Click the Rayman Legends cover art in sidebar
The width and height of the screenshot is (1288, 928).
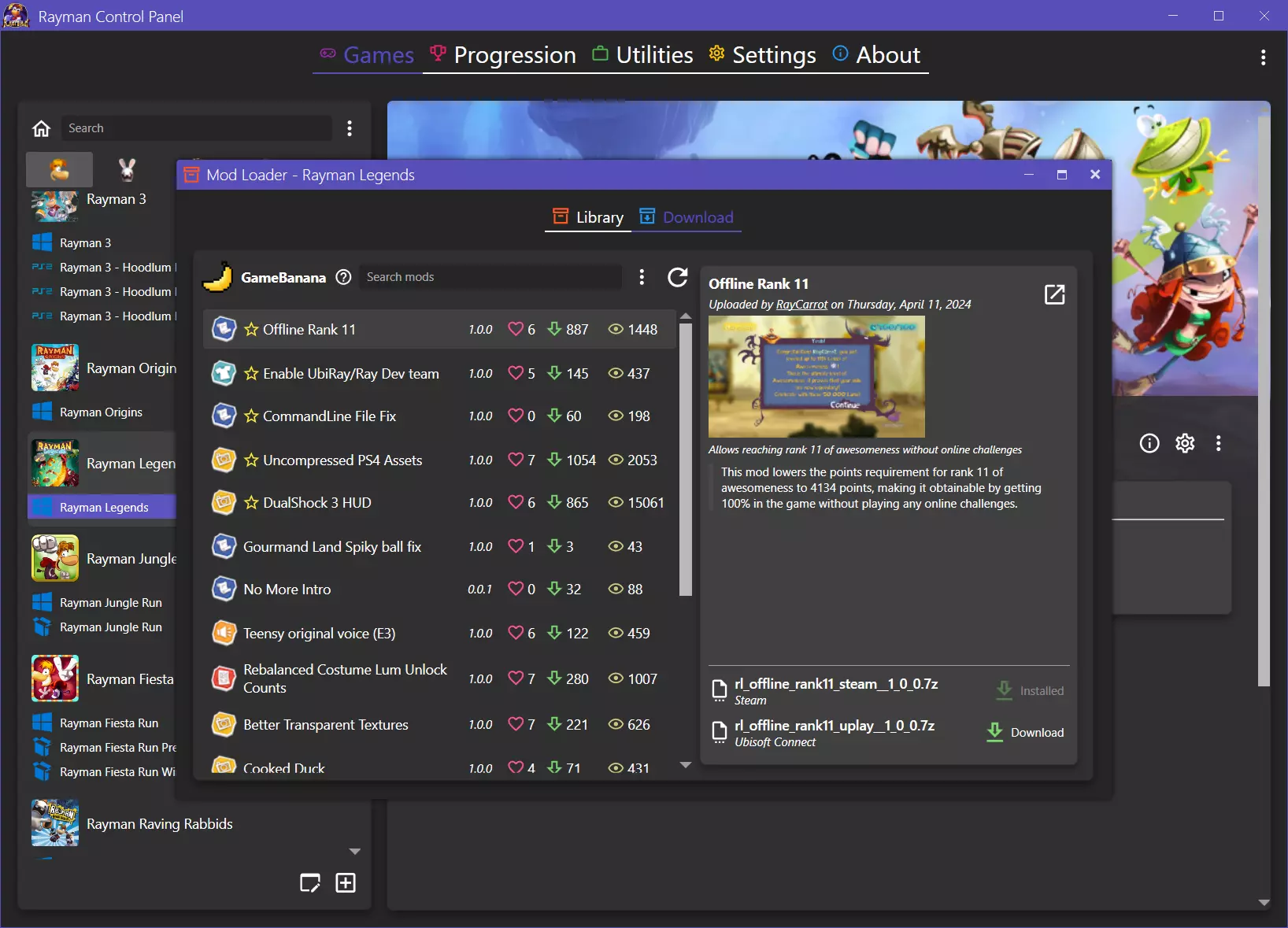(x=55, y=463)
